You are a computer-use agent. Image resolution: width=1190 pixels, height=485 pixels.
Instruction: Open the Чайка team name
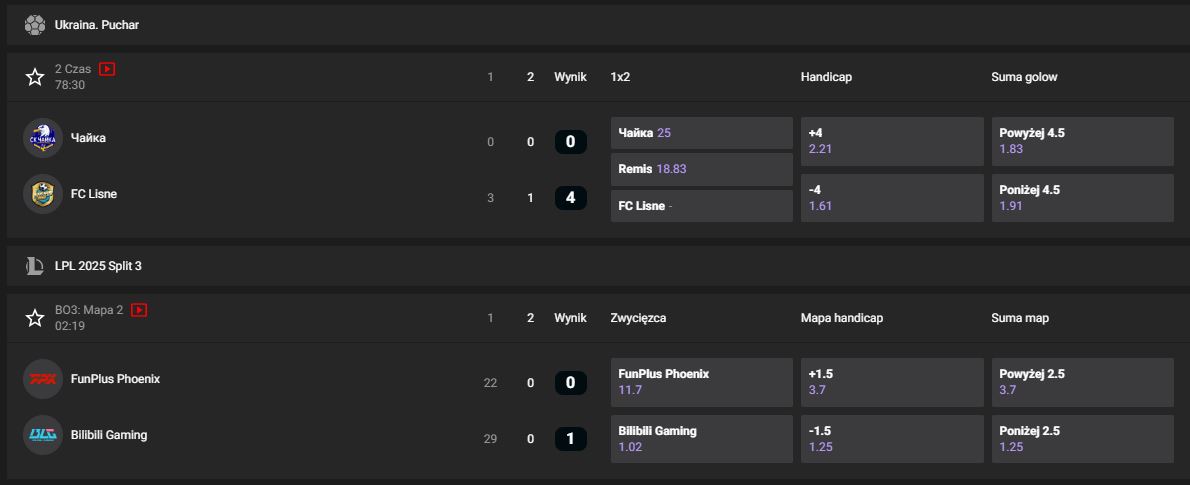pyautogui.click(x=88, y=138)
